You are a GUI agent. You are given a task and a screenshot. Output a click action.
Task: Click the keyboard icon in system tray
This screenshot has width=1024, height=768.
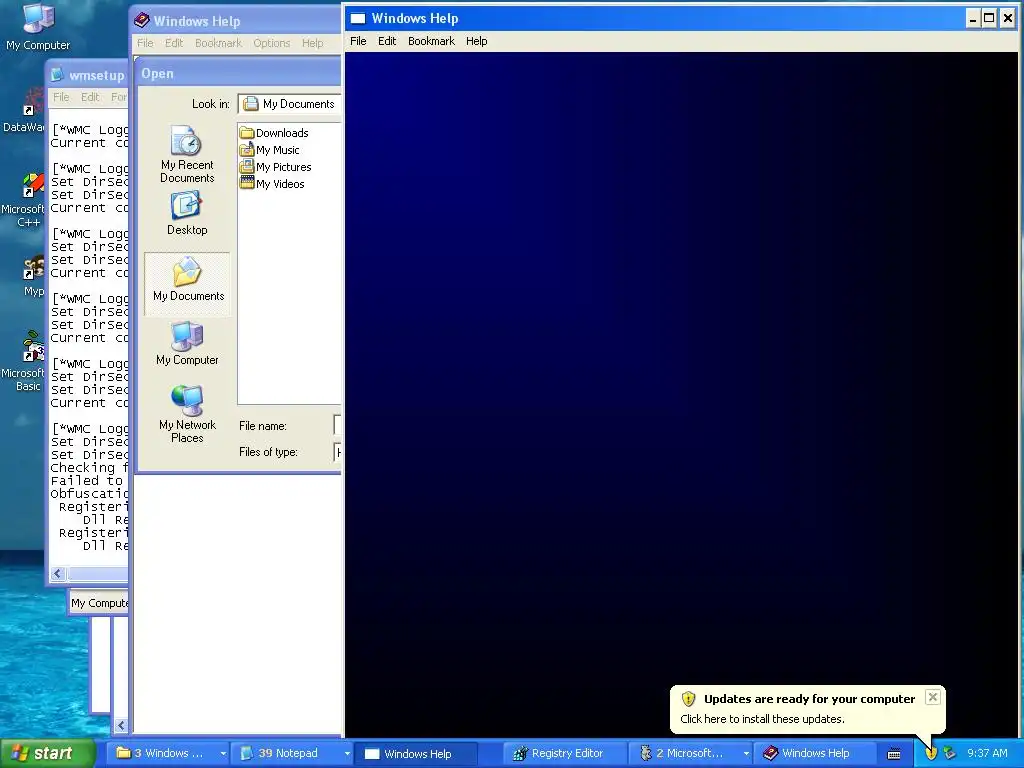pos(894,754)
